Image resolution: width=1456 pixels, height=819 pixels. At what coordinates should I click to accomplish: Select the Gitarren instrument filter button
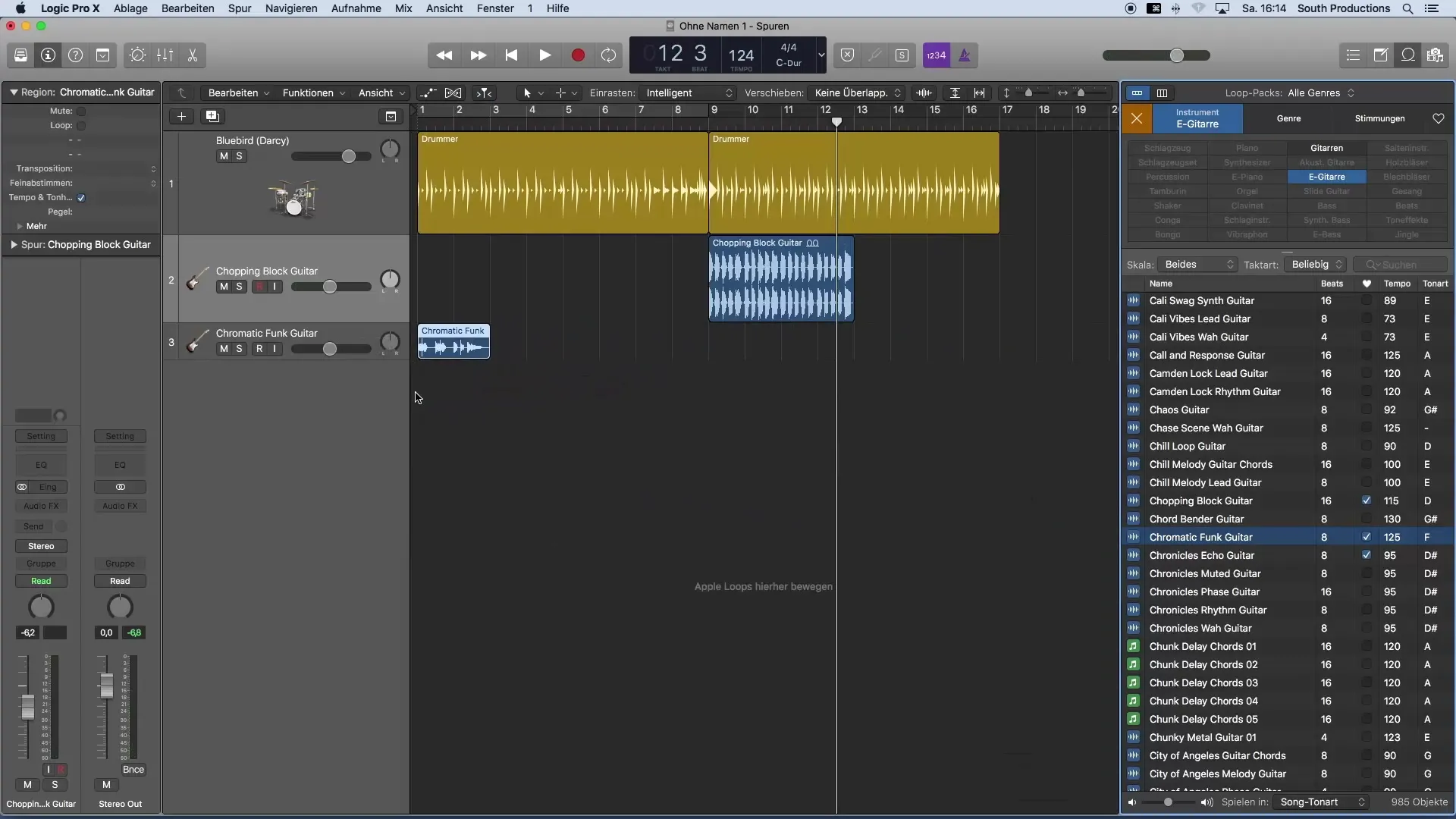tap(1326, 149)
